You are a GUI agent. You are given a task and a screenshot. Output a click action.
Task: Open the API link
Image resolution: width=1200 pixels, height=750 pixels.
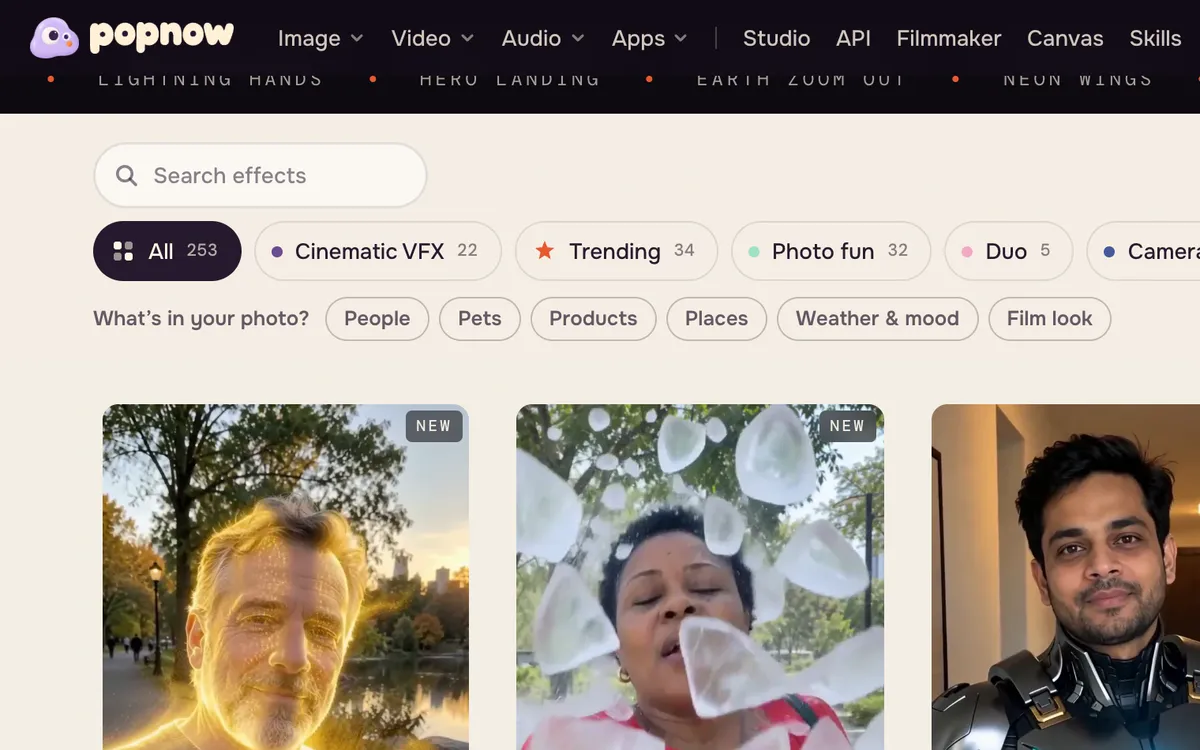pos(853,39)
